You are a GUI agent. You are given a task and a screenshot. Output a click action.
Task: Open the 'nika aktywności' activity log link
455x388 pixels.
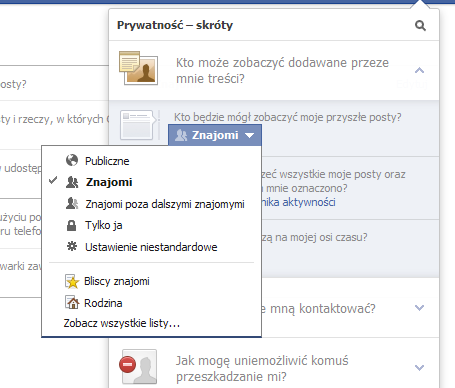299,202
